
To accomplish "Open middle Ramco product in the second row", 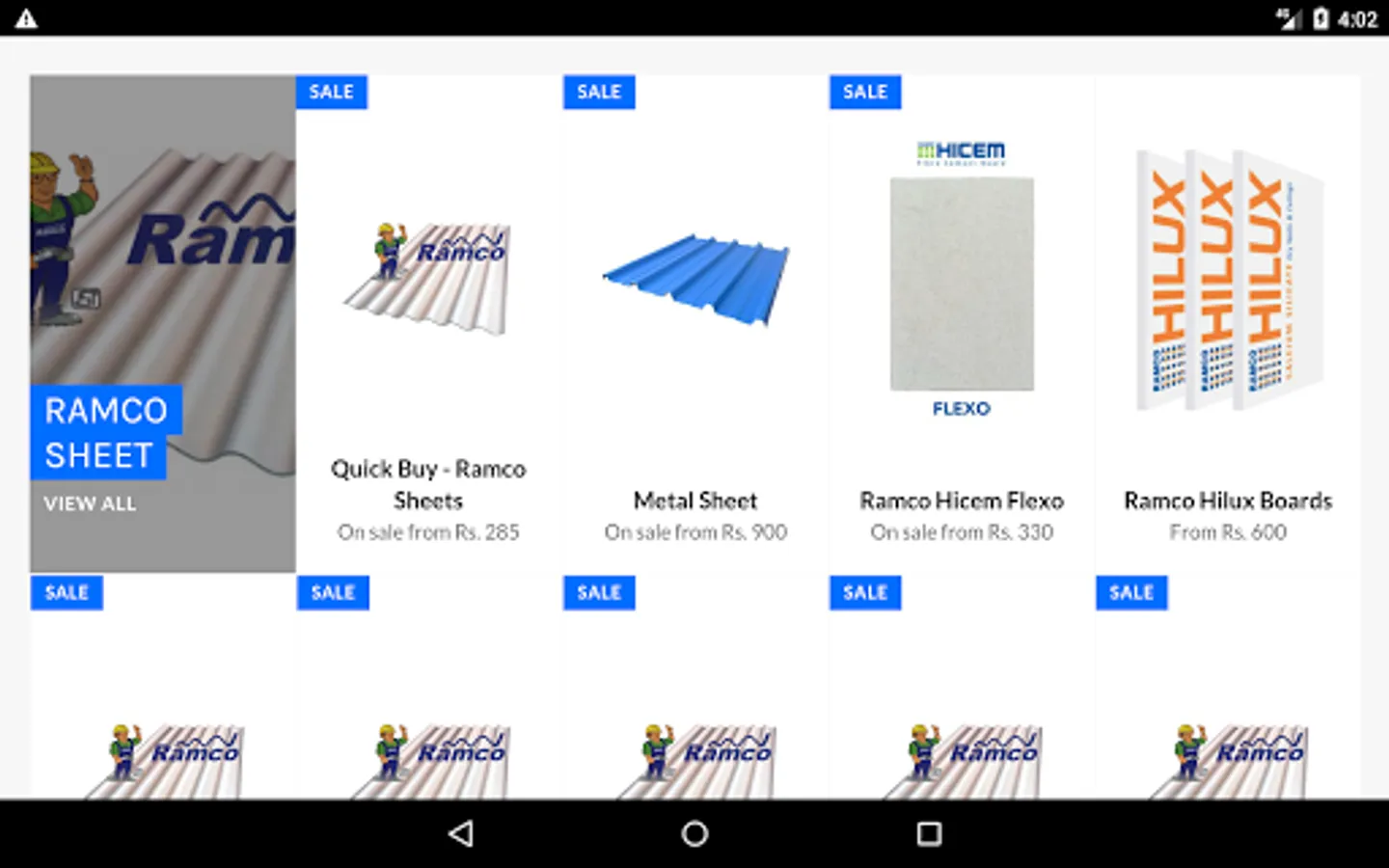I will pyautogui.click(x=695, y=687).
